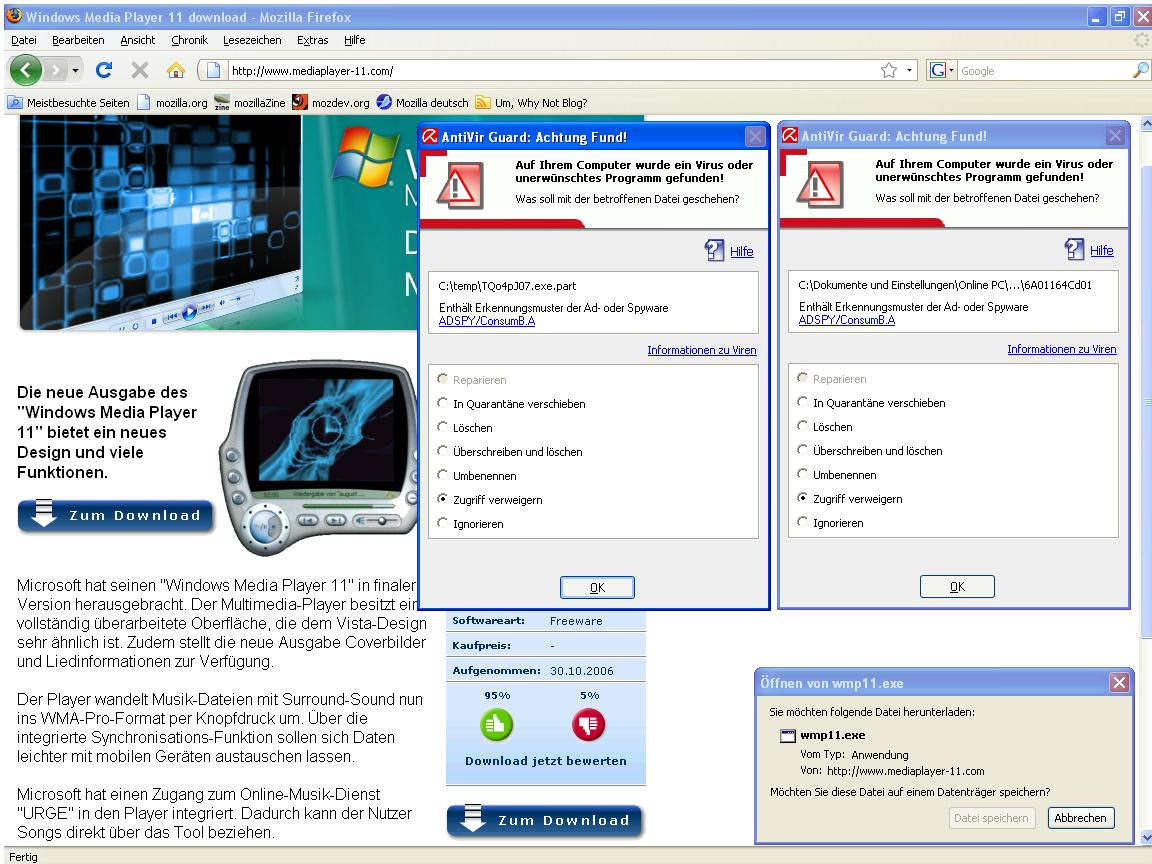Viewport: 1152px width, 864px height.
Task: Open the mozdev.org bookmark
Action: click(331, 103)
